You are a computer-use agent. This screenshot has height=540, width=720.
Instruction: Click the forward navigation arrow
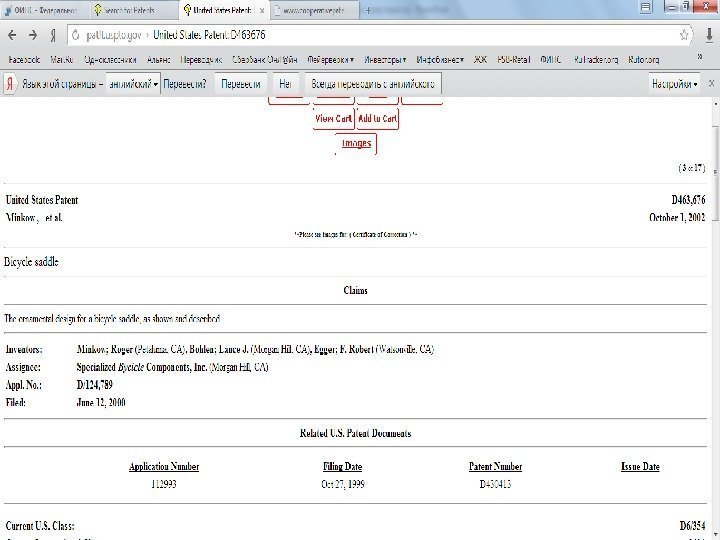33,35
